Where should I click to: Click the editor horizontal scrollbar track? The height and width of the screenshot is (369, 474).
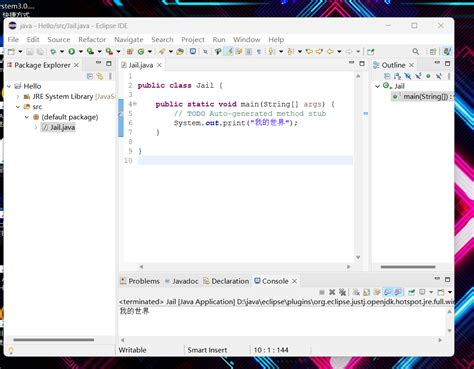(x=245, y=266)
